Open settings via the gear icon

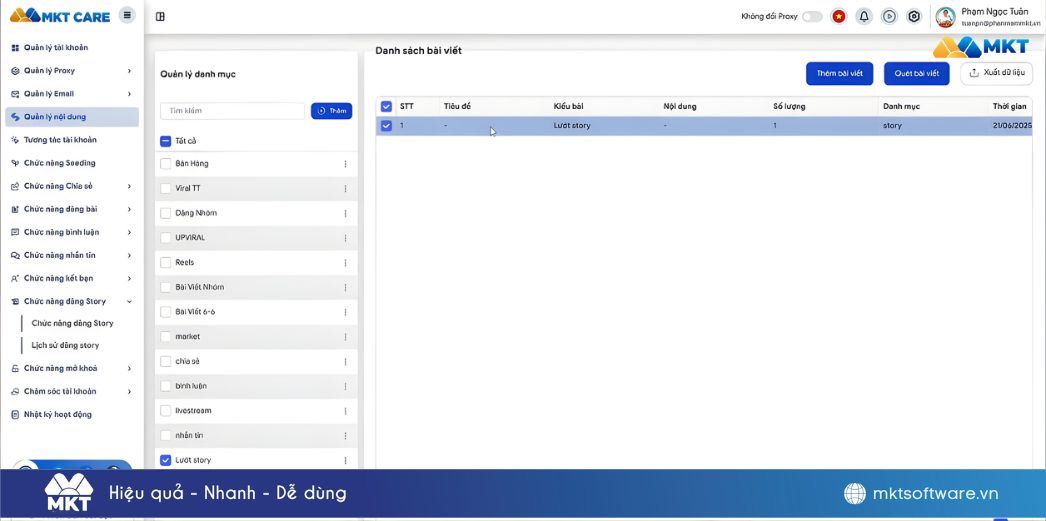point(914,16)
